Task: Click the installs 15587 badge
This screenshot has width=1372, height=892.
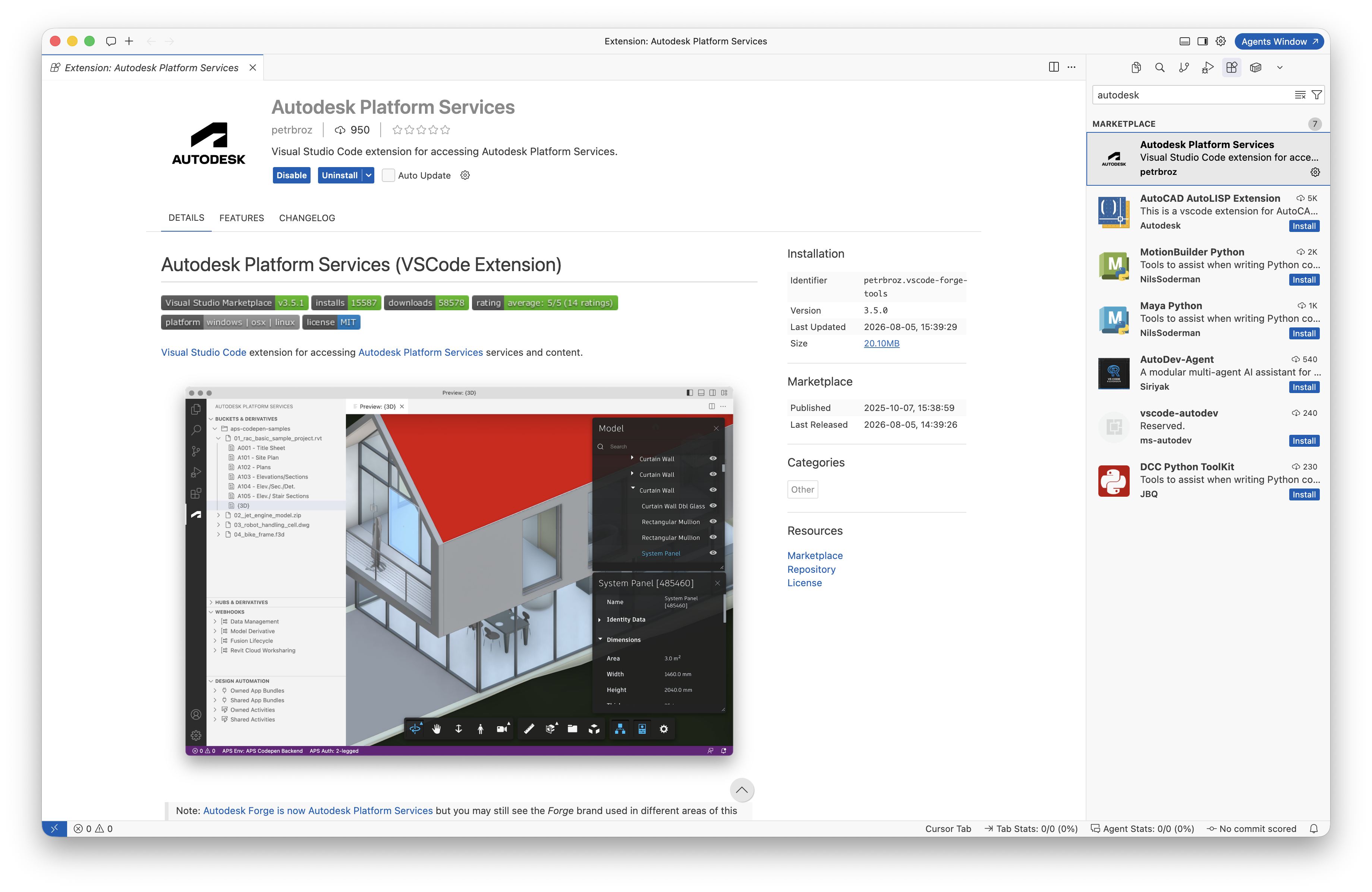Action: point(346,303)
